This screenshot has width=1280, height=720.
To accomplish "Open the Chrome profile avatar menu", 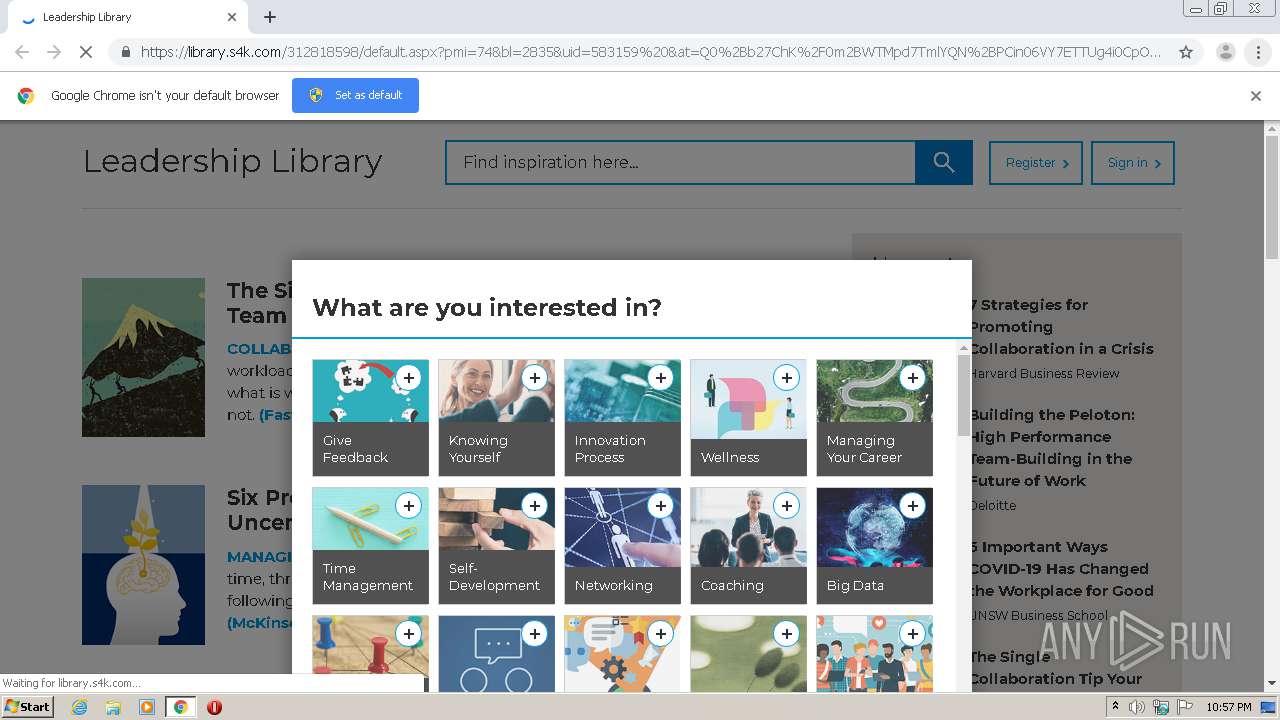I will [x=1225, y=52].
